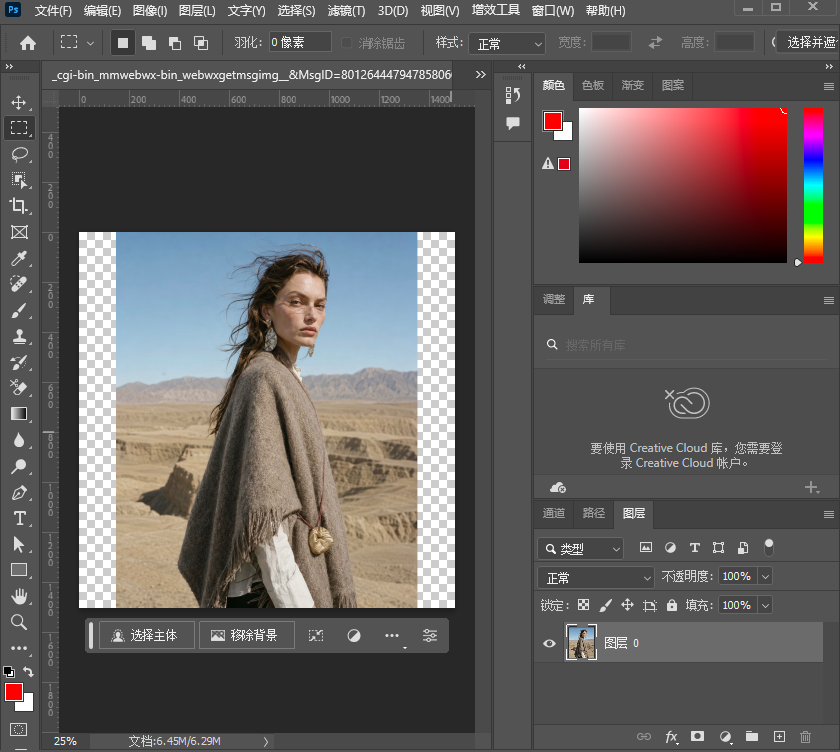Toggle the pixel layer filter

[646, 547]
